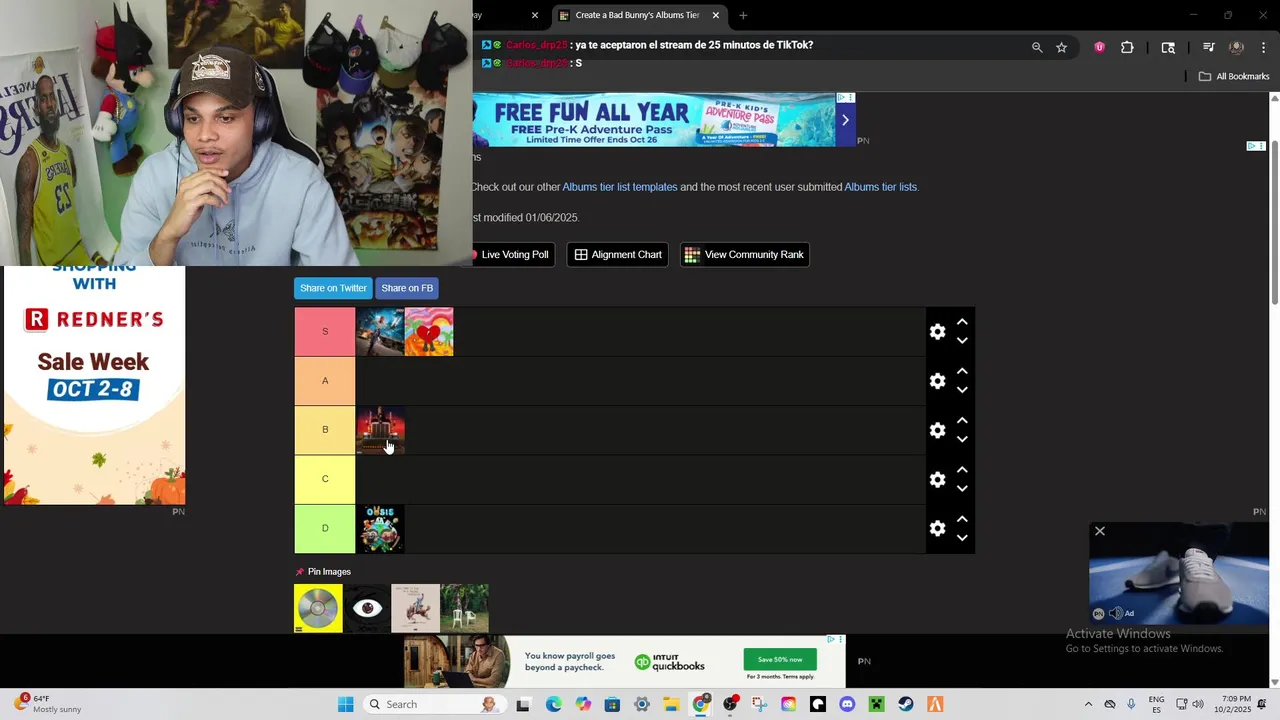1280x720 pixels.
Task: Open the B tier row settings gear
Action: [x=937, y=430]
